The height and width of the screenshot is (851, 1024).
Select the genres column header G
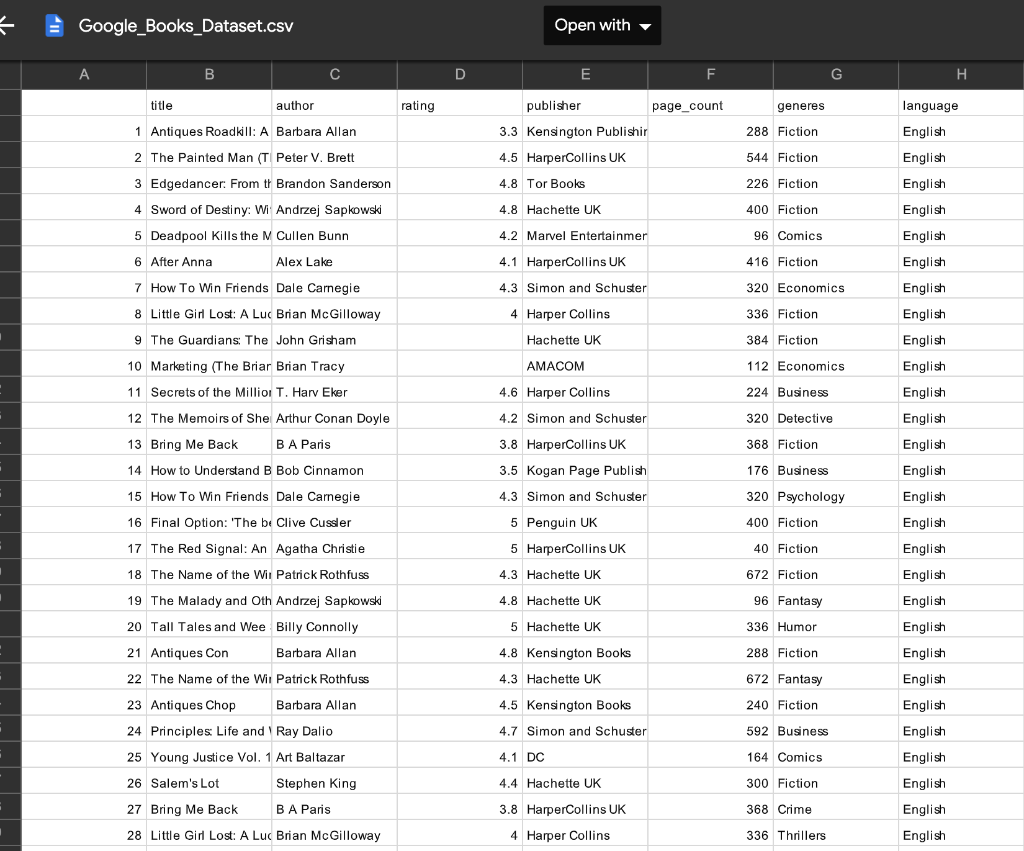click(835, 74)
